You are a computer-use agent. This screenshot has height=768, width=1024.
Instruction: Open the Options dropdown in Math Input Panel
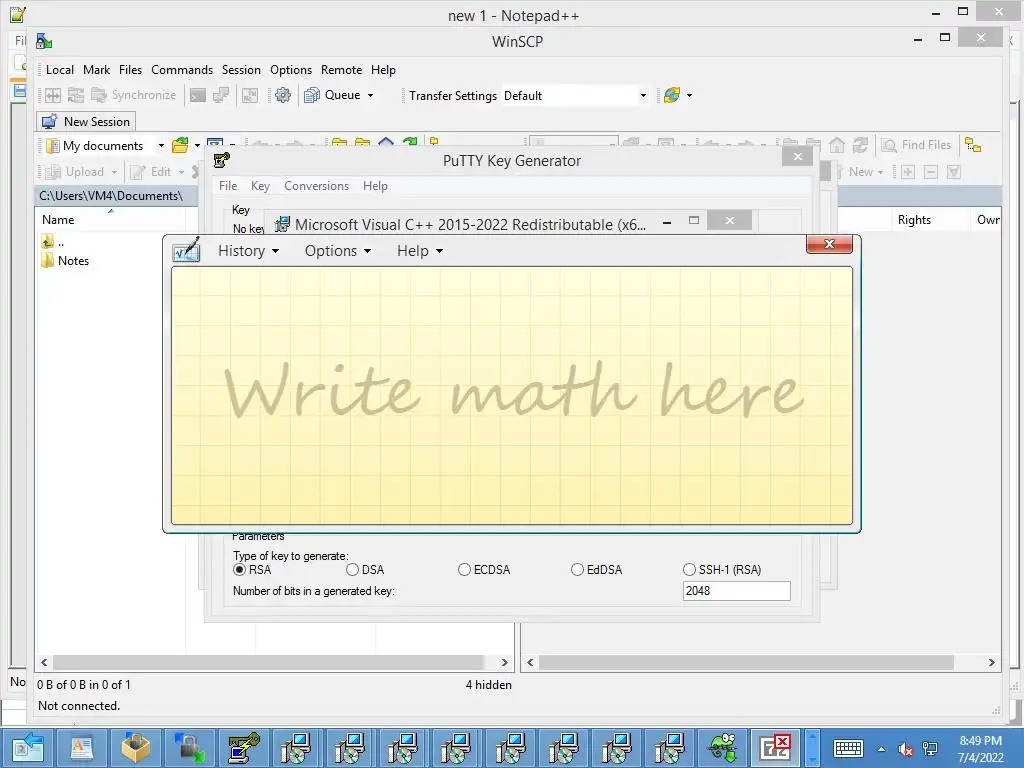pos(338,251)
